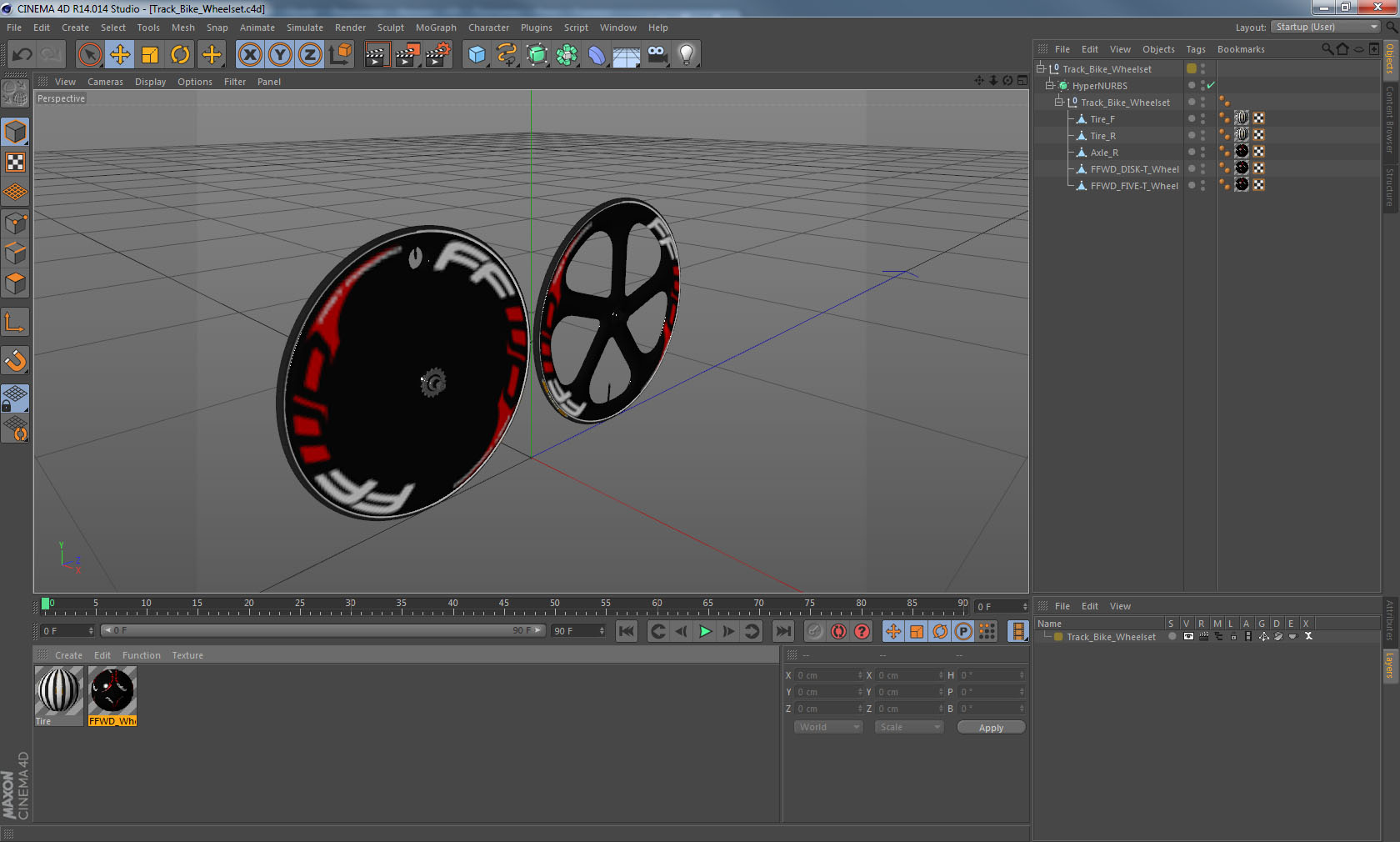Open the MoGraph menu

(436, 28)
